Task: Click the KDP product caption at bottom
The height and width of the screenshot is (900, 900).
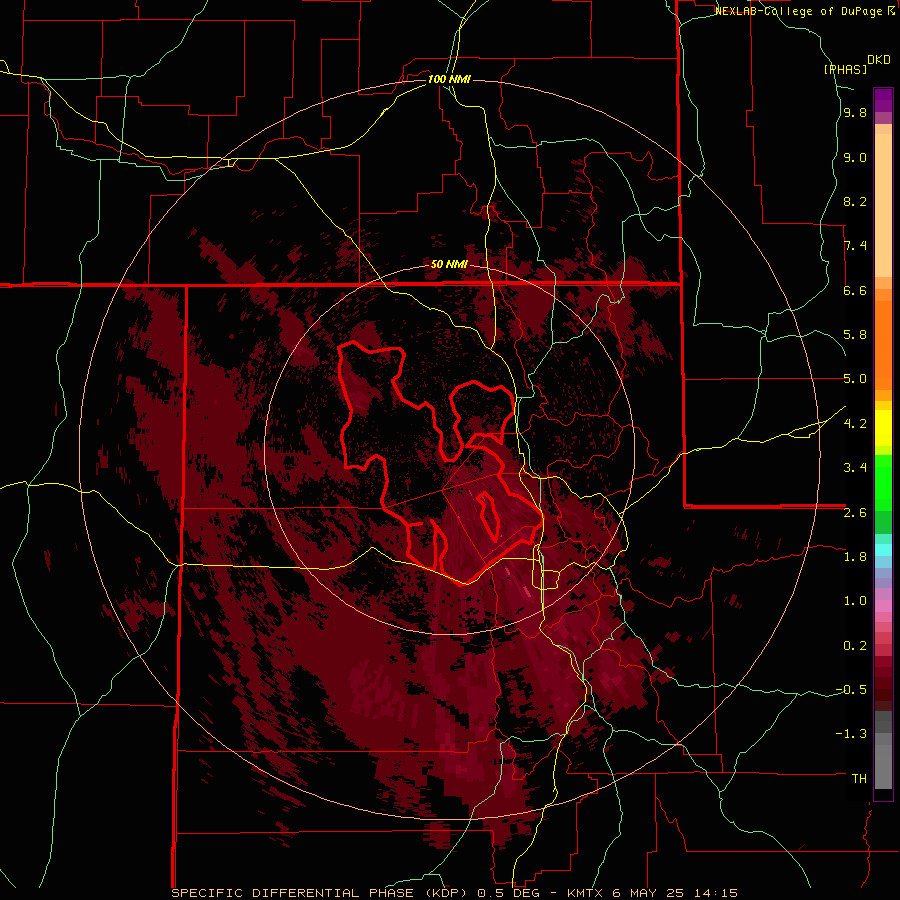Action: coord(454,893)
